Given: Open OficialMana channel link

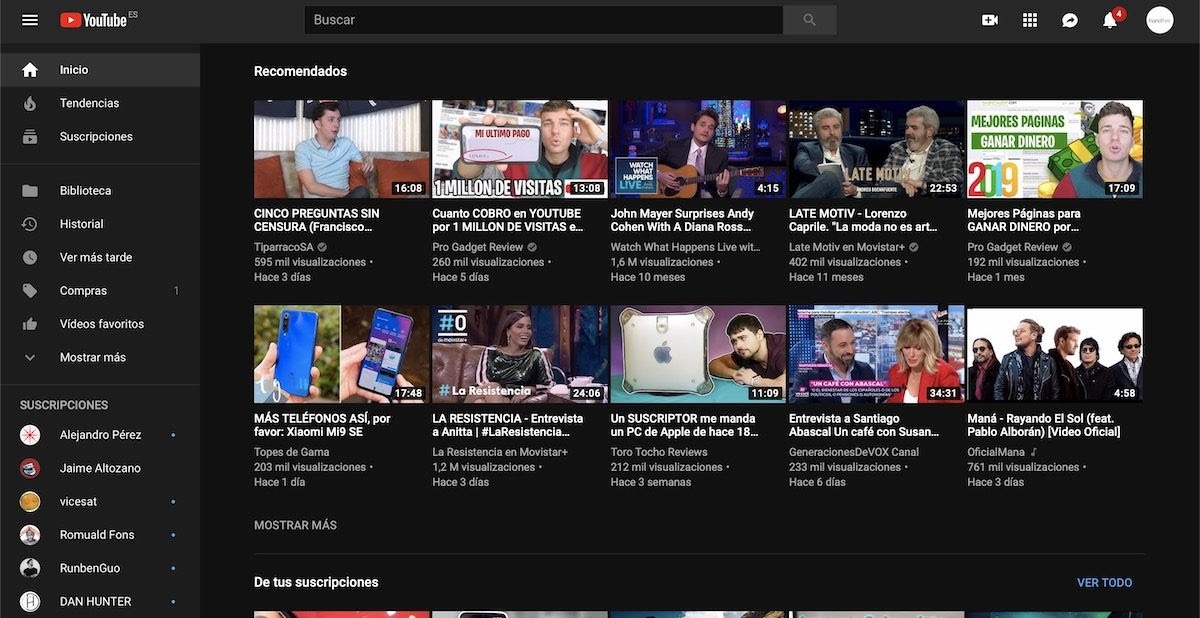Looking at the screenshot, I should coord(996,452).
